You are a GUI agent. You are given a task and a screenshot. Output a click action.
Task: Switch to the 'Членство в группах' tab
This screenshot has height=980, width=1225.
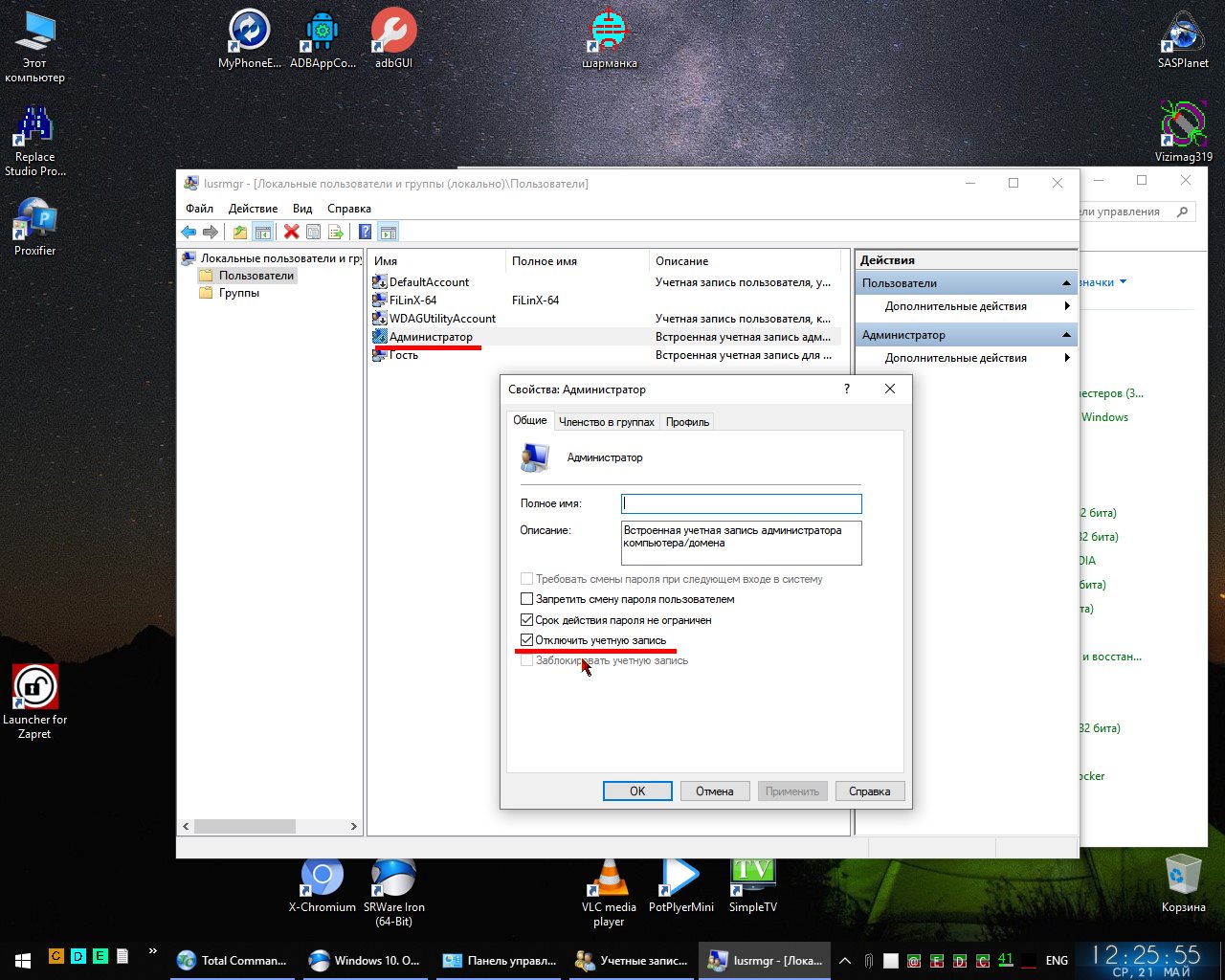click(x=606, y=422)
